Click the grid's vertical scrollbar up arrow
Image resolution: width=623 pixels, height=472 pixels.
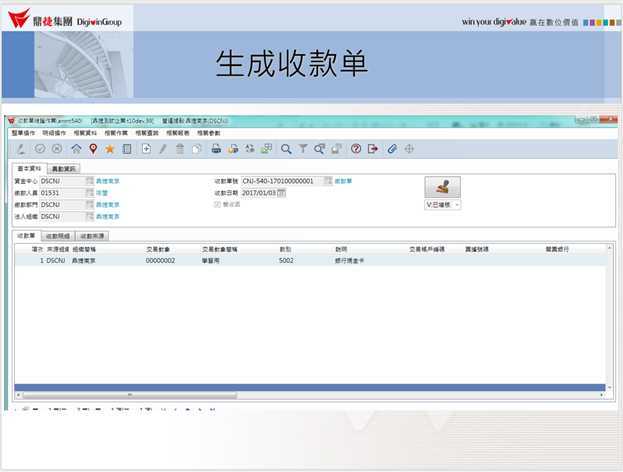point(609,248)
